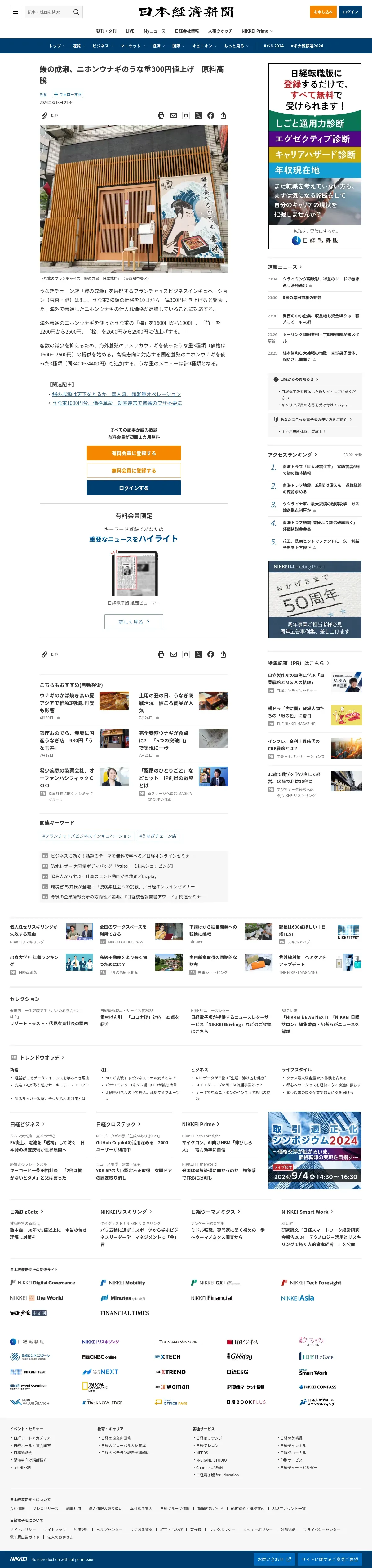This screenshot has width=372, height=1568.
Task: Click the note share icon above the article photo
Action: click(186, 115)
